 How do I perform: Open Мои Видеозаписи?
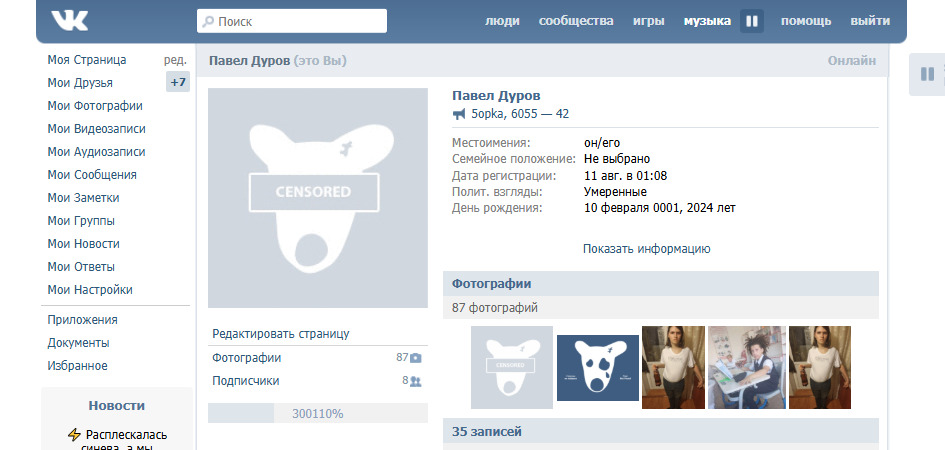pos(96,129)
